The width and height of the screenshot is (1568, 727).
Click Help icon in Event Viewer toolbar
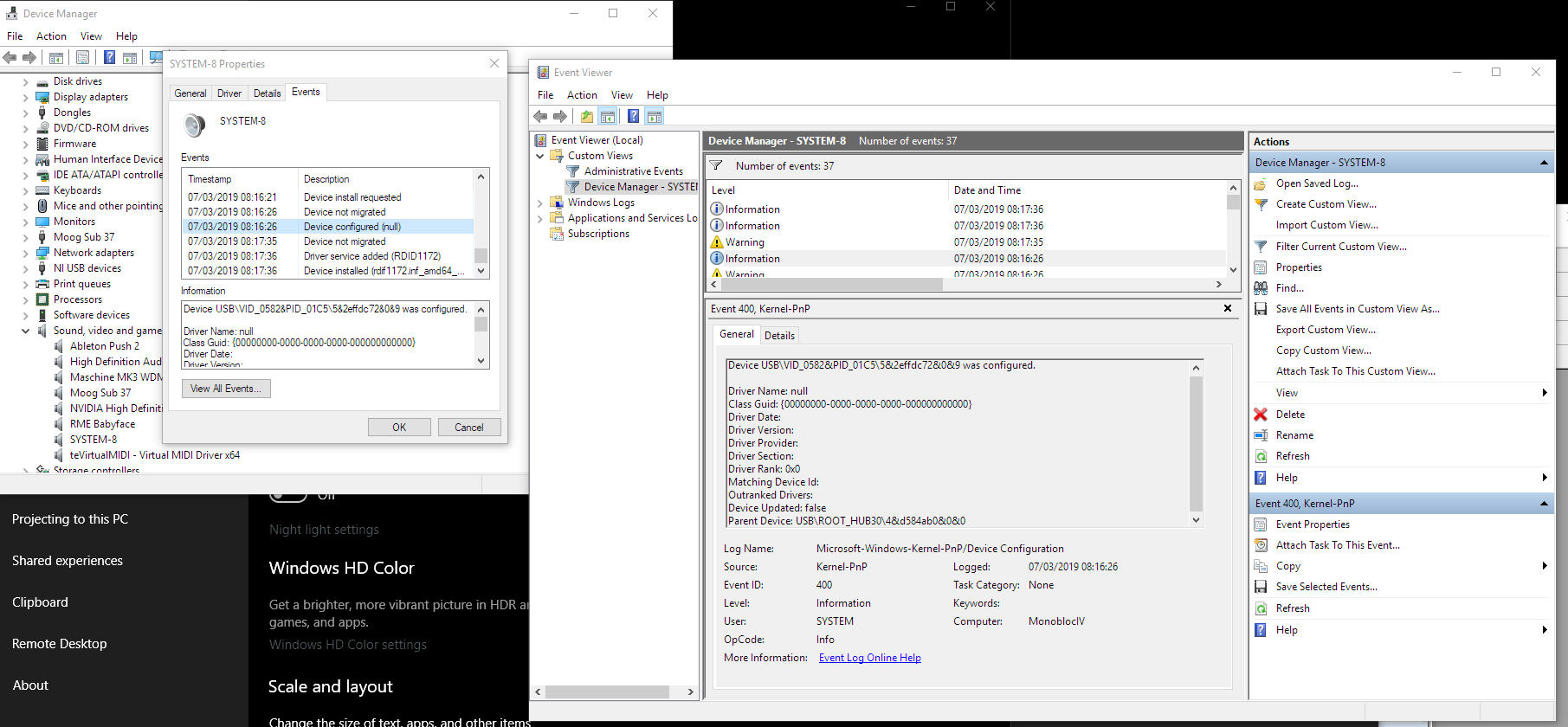coord(634,117)
